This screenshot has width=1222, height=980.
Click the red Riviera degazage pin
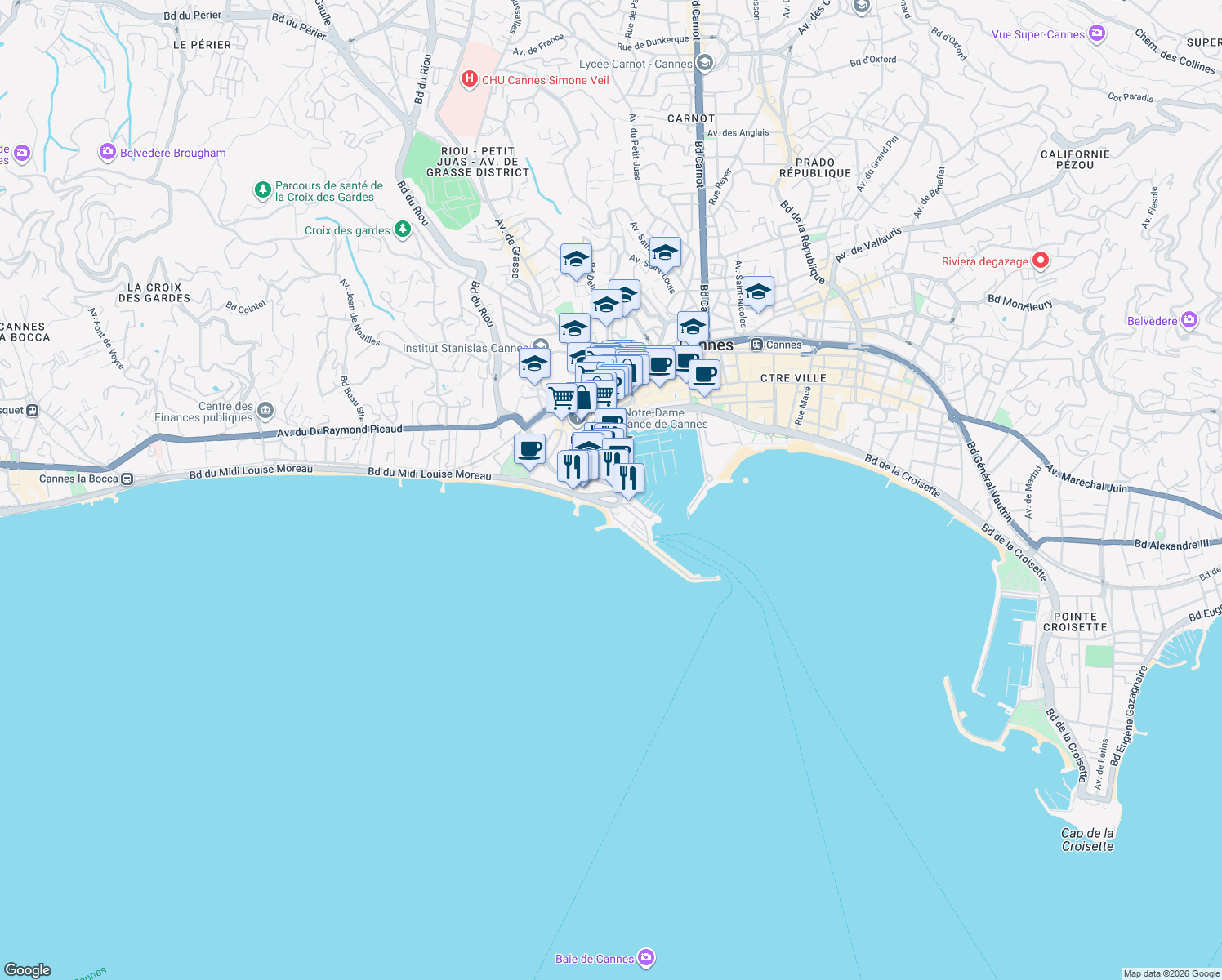(x=1040, y=261)
